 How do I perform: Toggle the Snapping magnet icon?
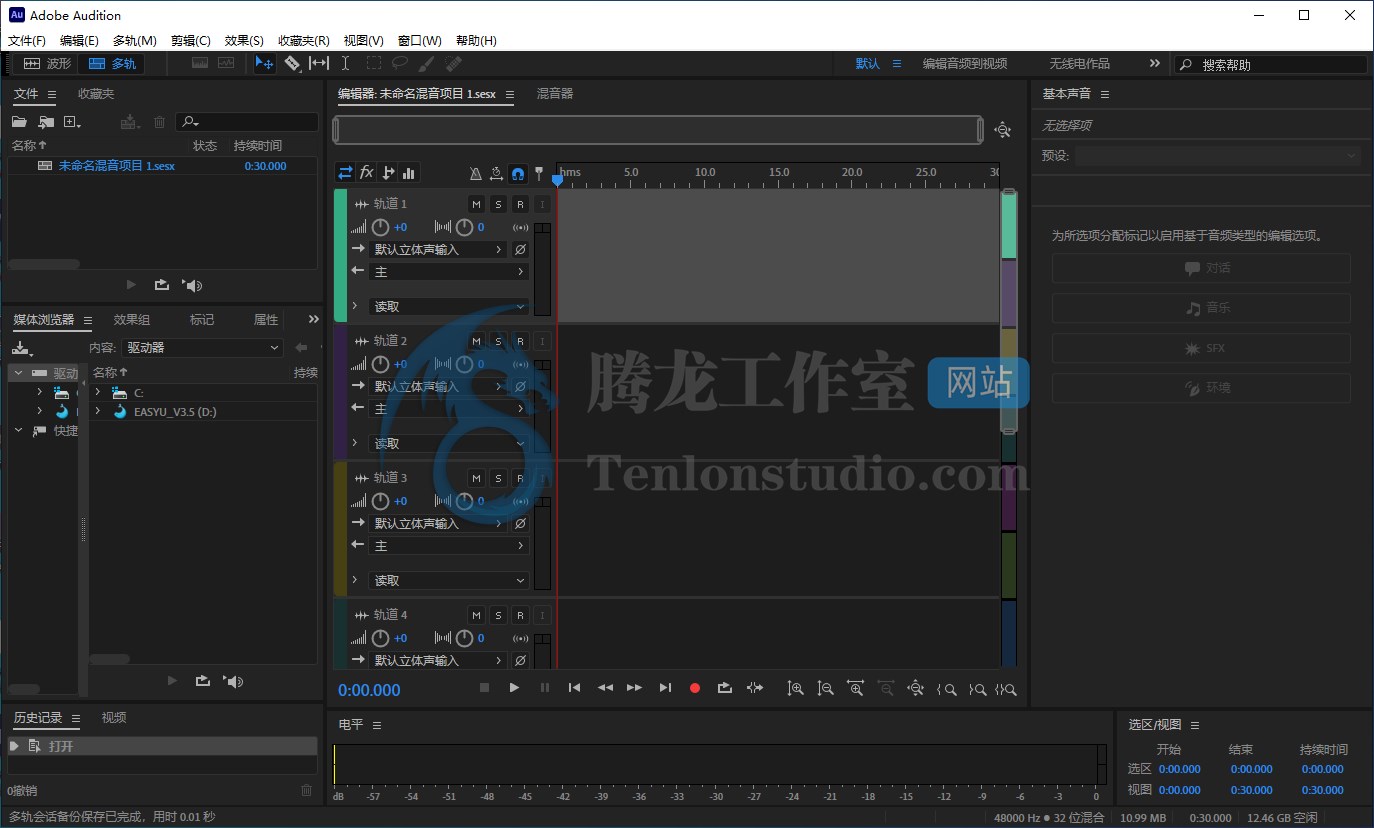tap(518, 173)
